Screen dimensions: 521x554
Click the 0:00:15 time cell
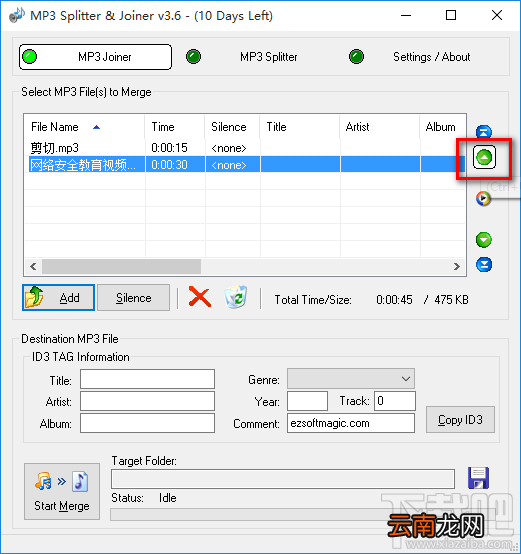pyautogui.click(x=170, y=148)
